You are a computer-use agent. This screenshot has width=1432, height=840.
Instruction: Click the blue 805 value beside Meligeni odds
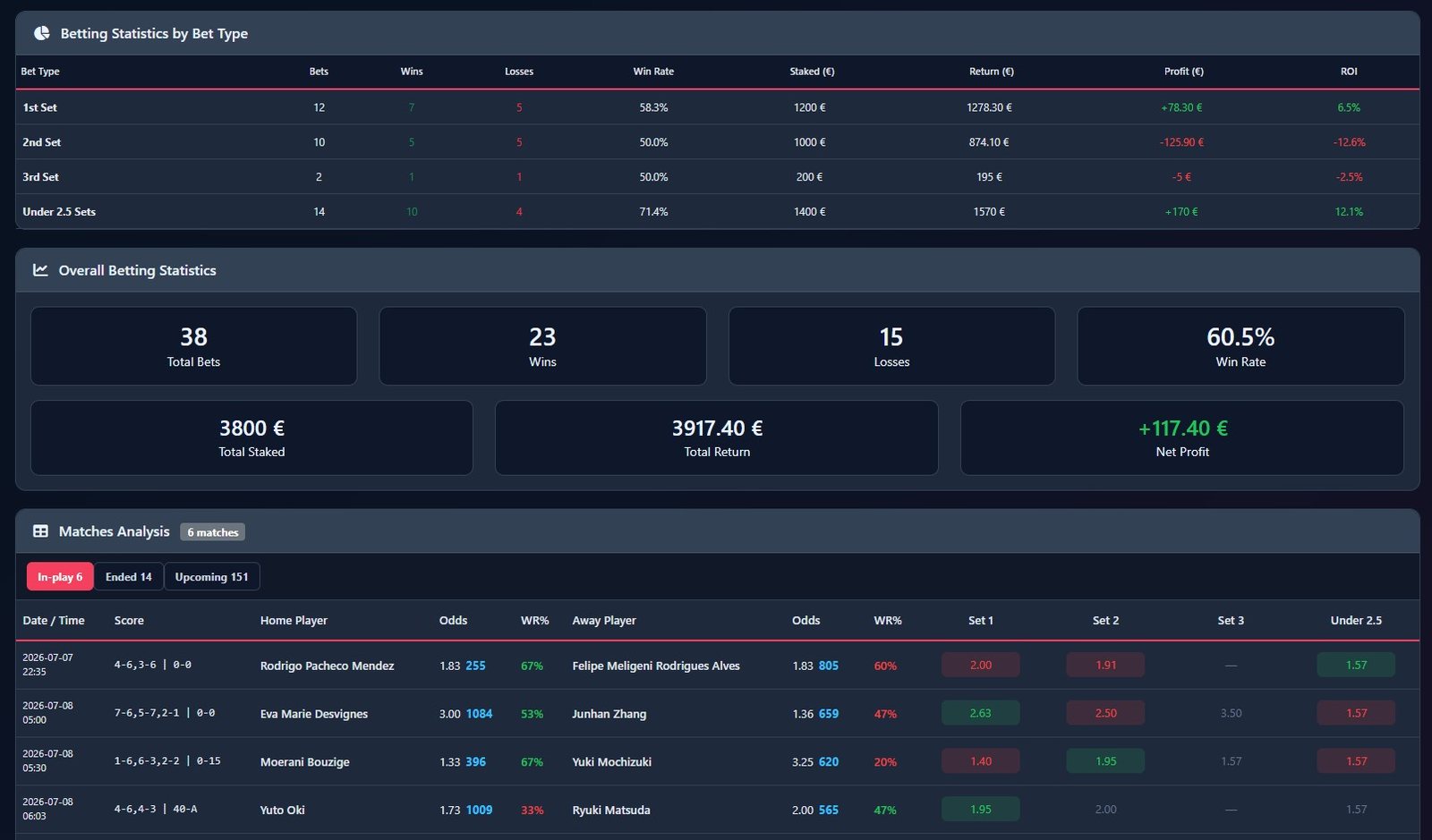coord(829,666)
